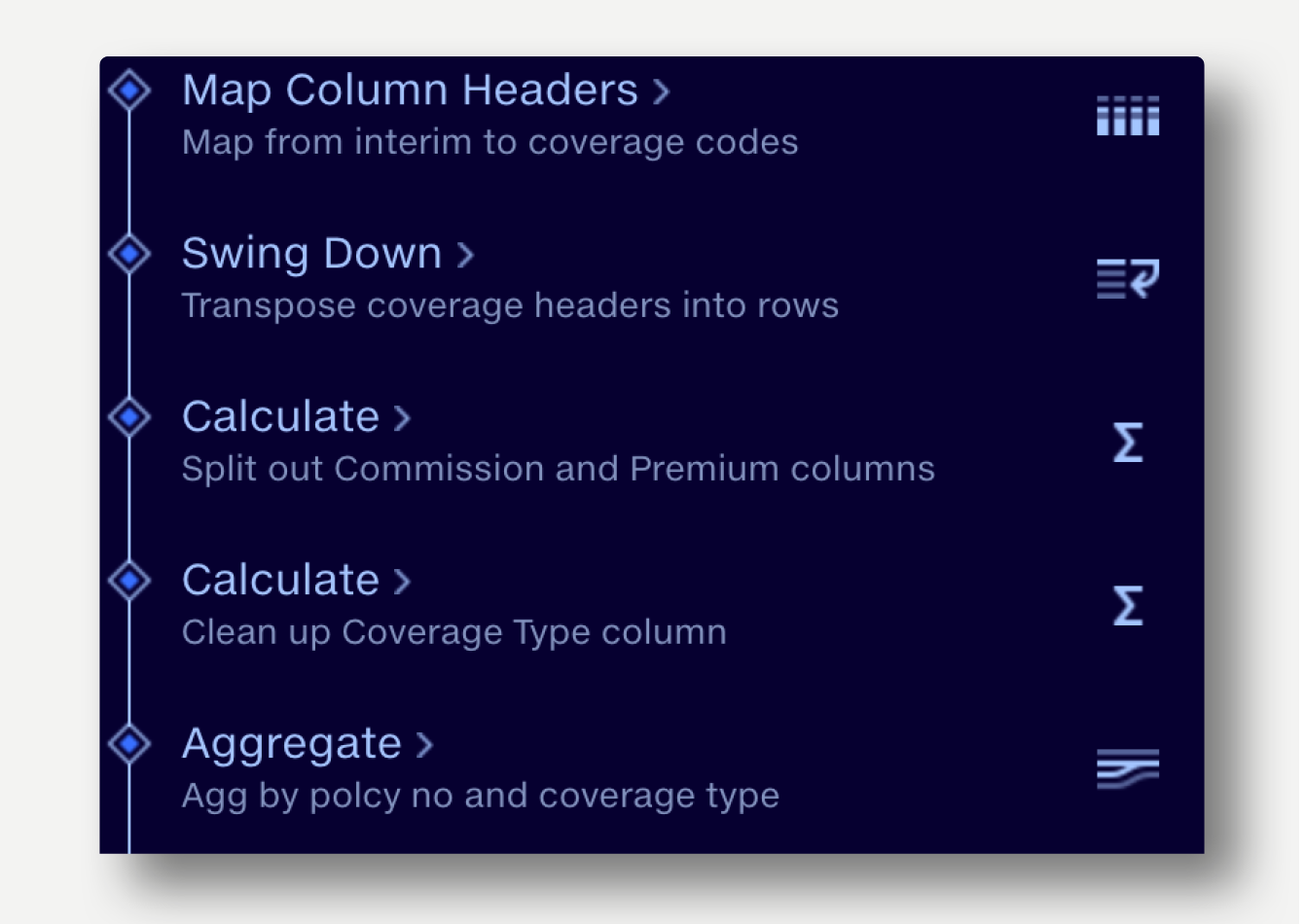The image size is (1304, 924).
Task: Click the Aggregate layers icon
Action: [1128, 768]
